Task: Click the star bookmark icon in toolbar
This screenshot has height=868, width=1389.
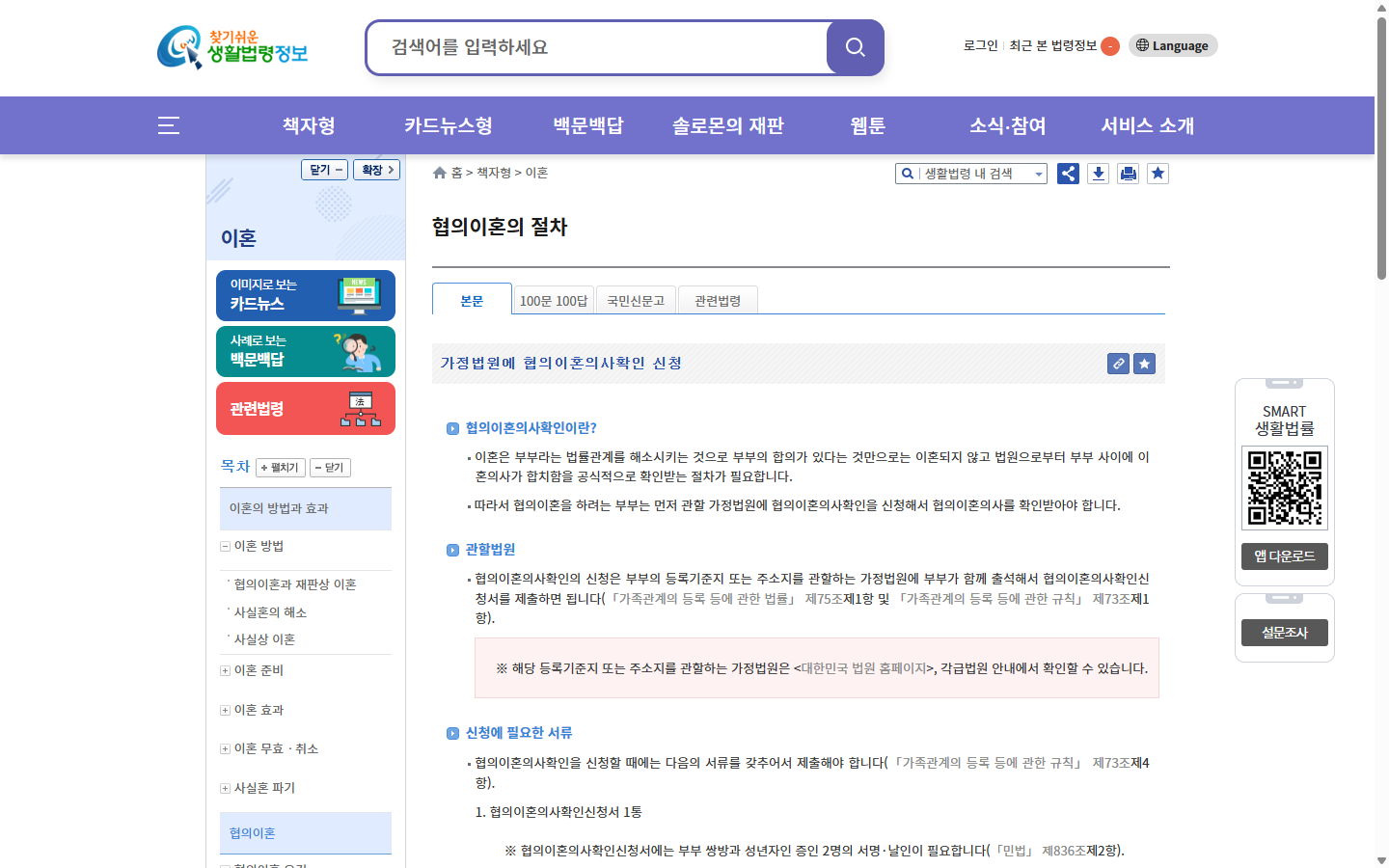Action: [x=1157, y=174]
